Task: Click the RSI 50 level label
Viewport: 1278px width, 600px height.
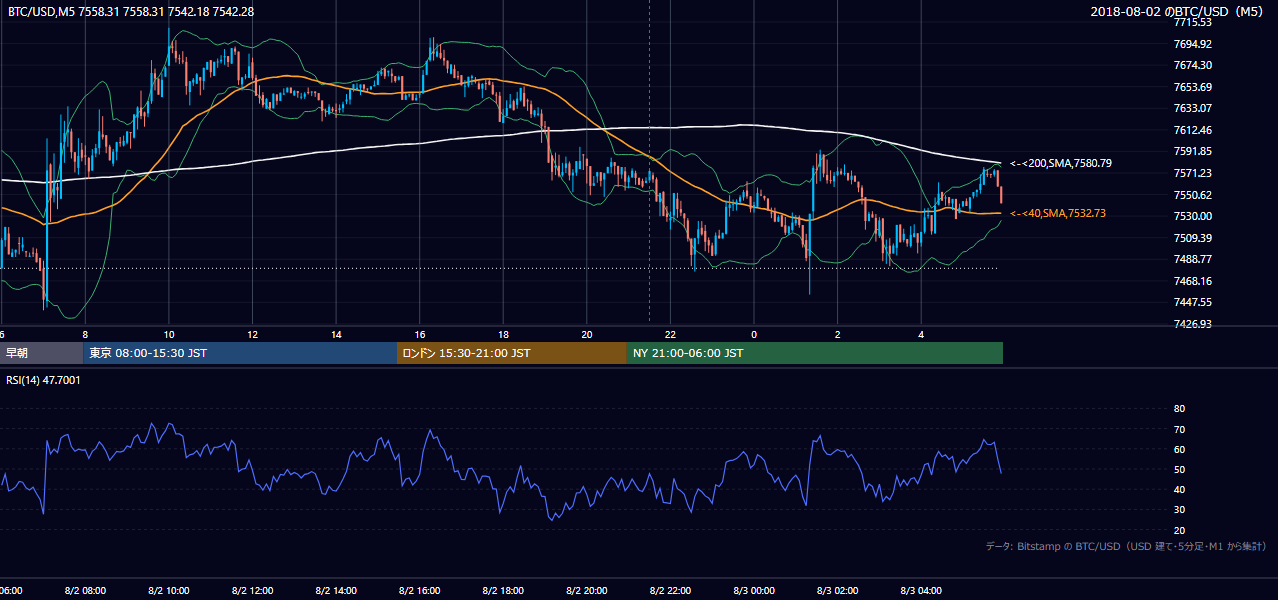Action: pyautogui.click(x=1179, y=469)
